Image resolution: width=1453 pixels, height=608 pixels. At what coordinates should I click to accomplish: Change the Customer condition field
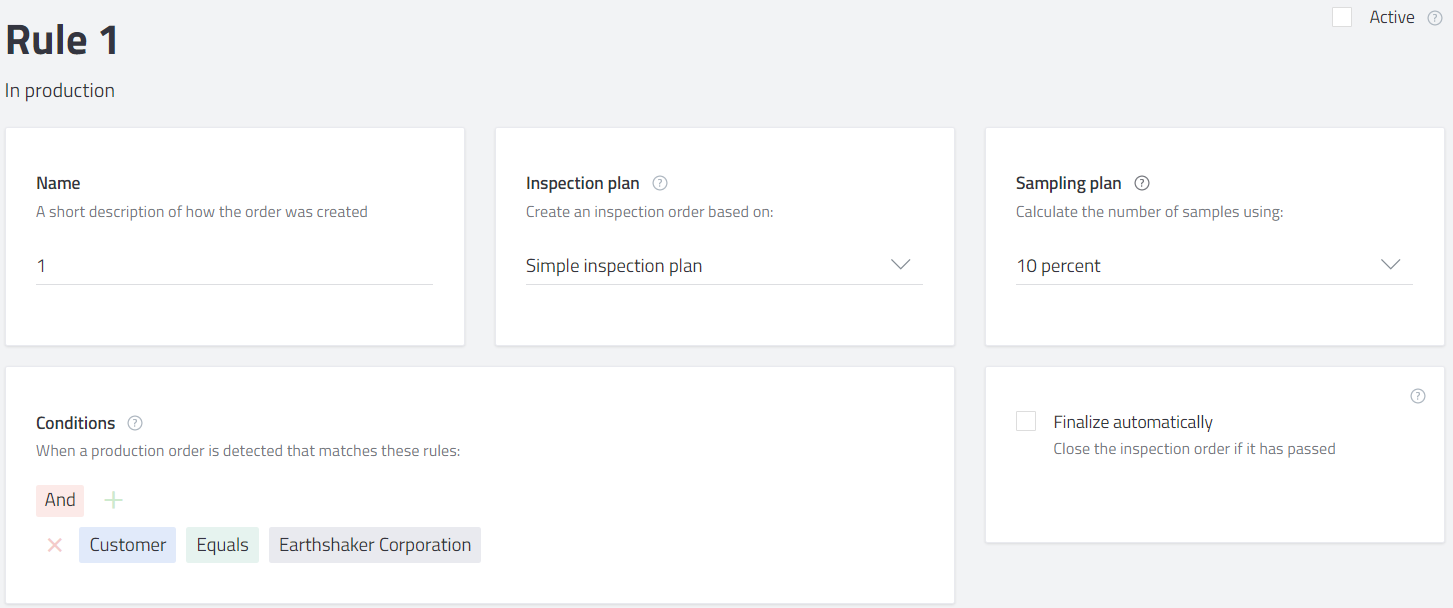128,545
